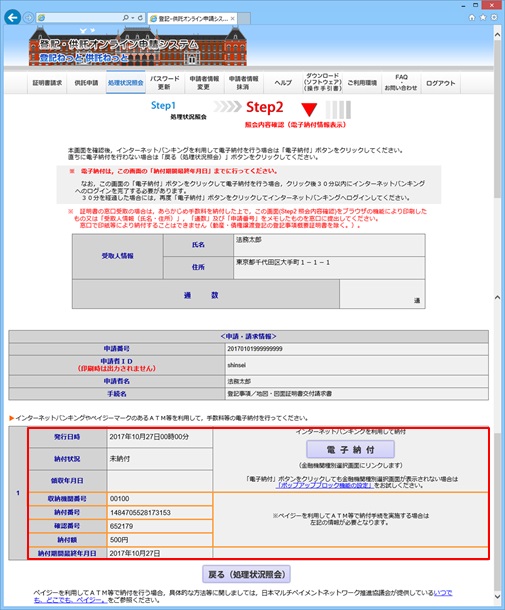This screenshot has width=505, height=610.
Task: Click the browser forward arrow button
Action: [x=28, y=18]
